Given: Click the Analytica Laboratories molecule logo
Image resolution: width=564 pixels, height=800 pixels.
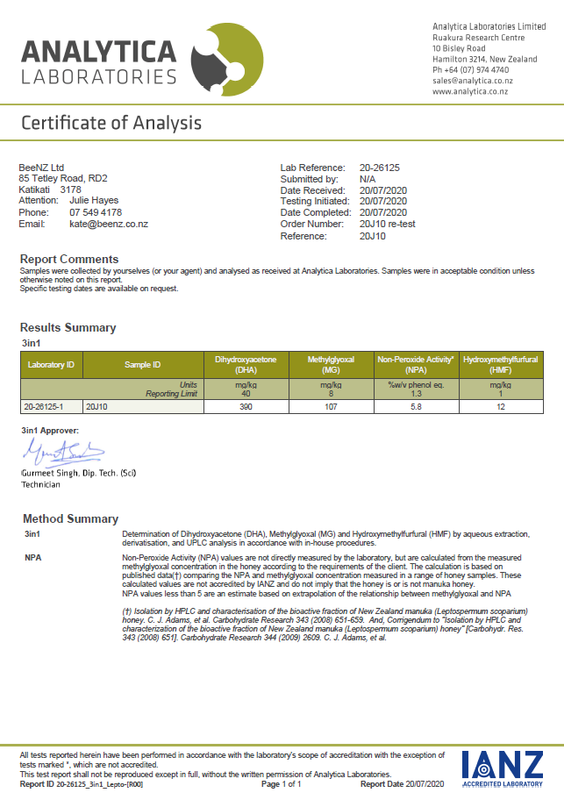Looking at the screenshot, I should 227,59.
